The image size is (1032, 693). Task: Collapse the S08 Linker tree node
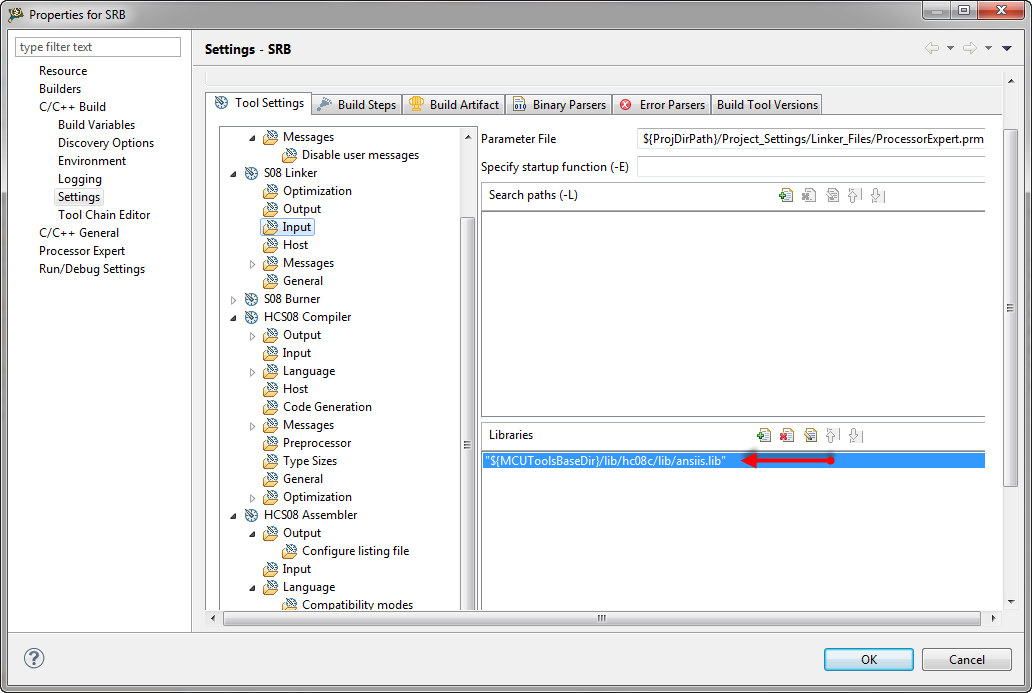pyautogui.click(x=234, y=174)
